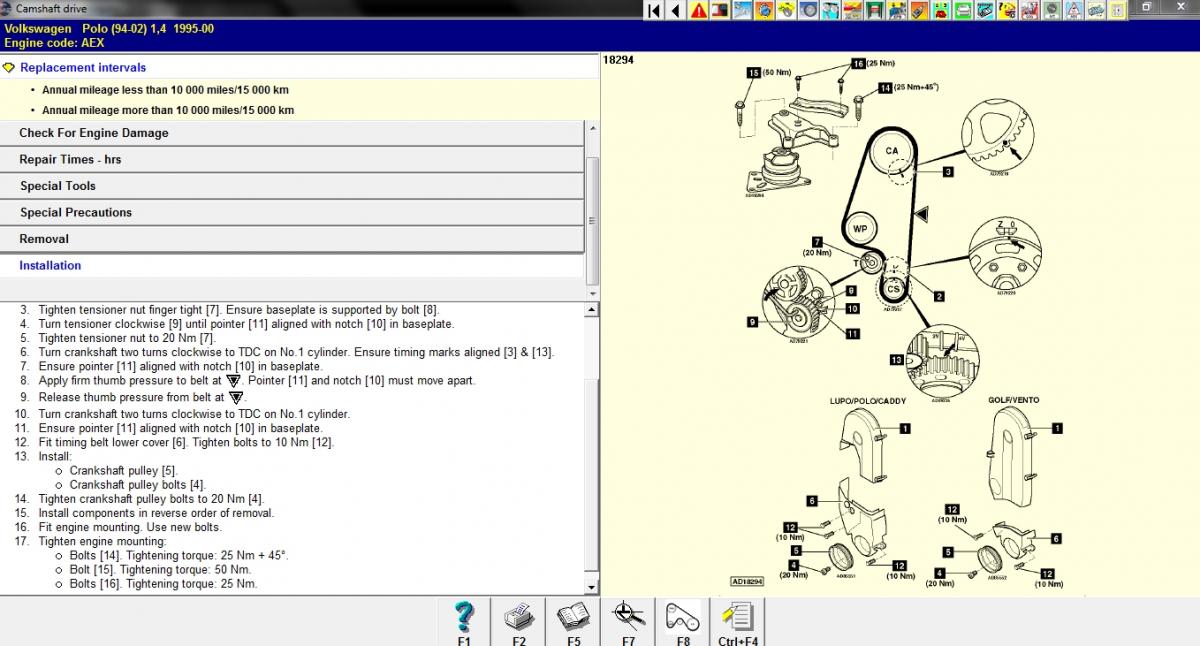Select the Installation section header
Viewport: 1200px width, 646px height.
[x=292, y=265]
